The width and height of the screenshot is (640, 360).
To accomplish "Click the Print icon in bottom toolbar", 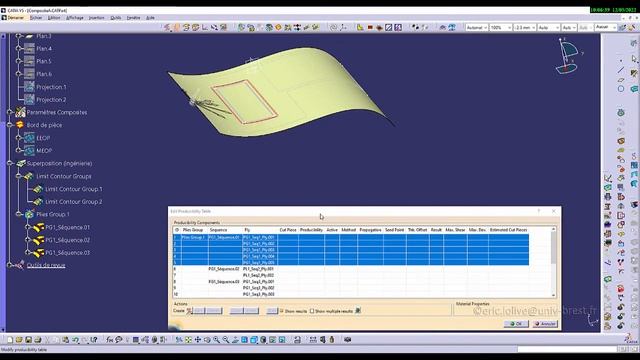I will (x=38, y=340).
